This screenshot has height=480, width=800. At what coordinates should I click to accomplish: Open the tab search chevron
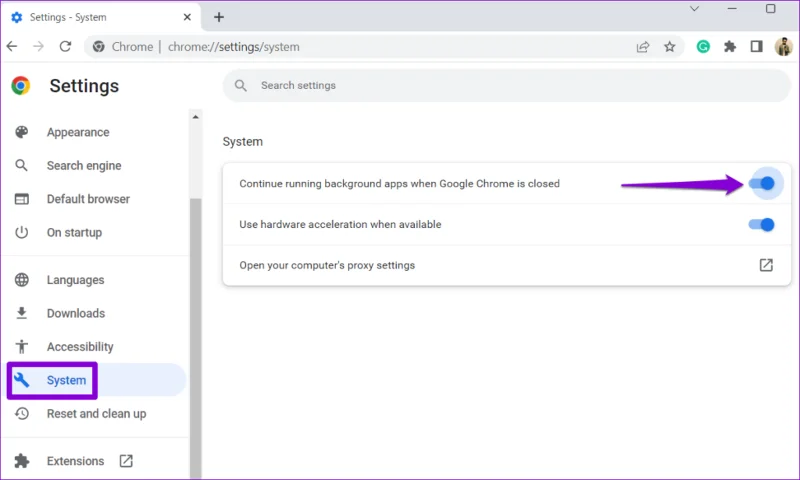tap(694, 9)
